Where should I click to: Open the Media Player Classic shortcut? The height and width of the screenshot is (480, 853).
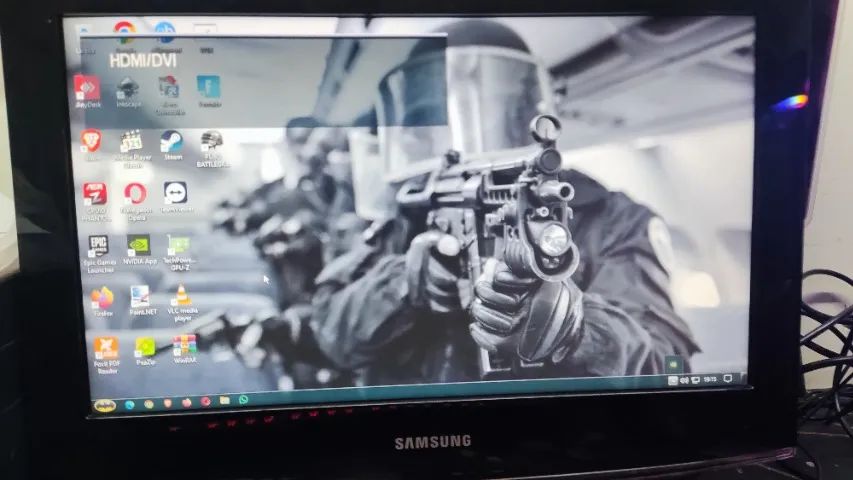[x=132, y=148]
